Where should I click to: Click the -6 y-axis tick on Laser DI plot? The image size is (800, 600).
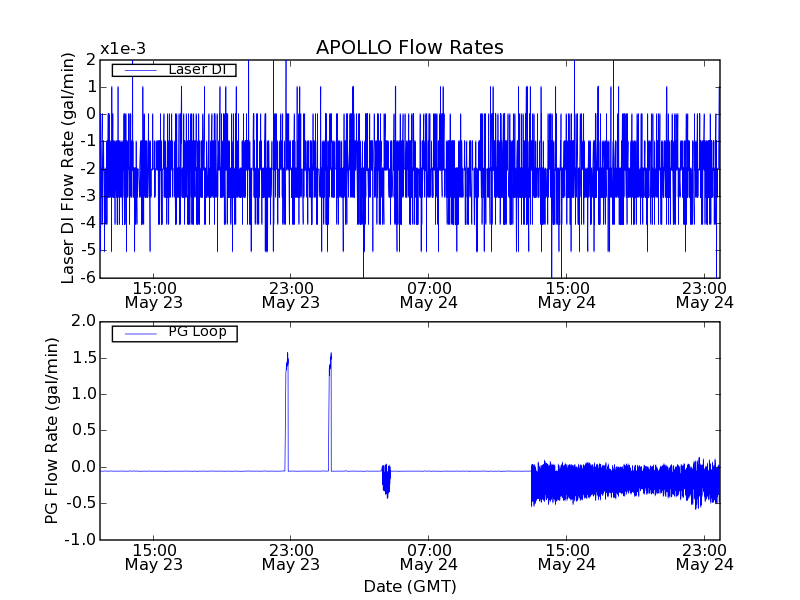(x=87, y=277)
